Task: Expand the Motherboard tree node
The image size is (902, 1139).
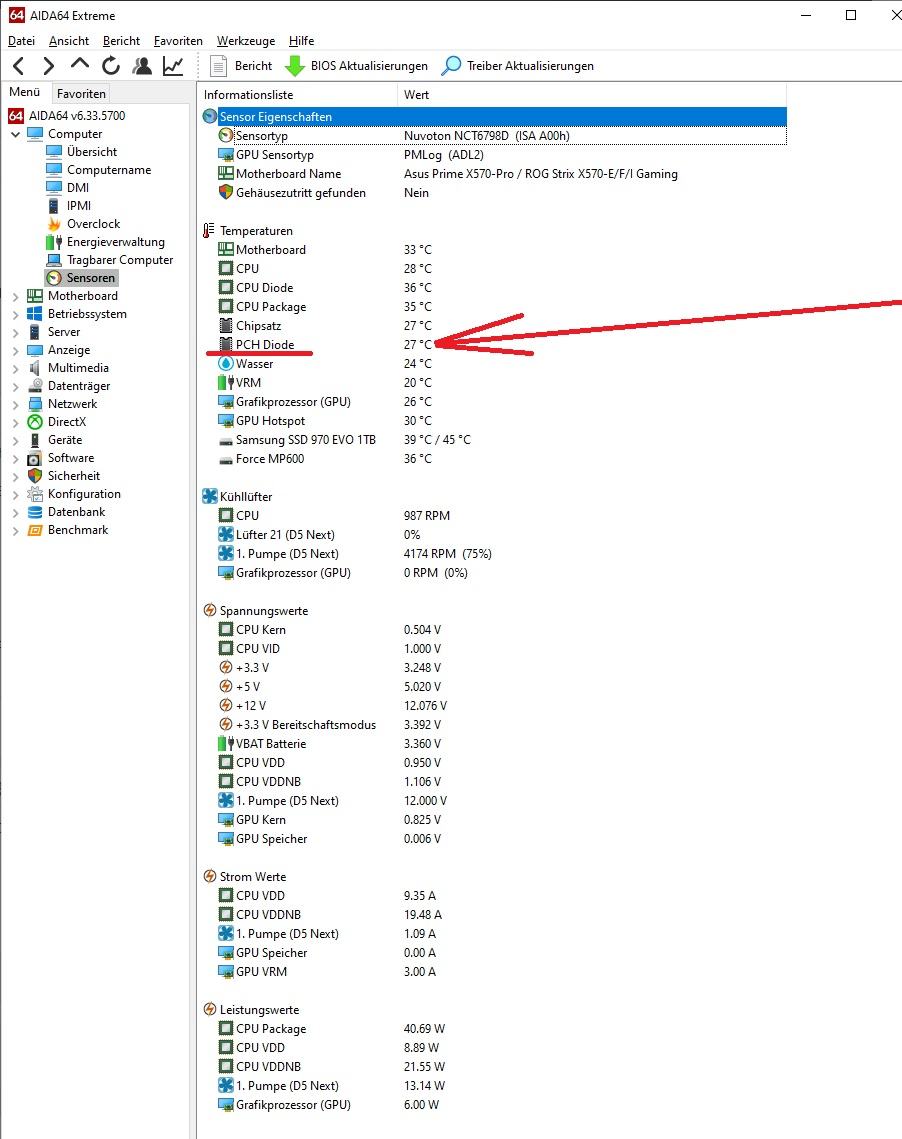Action: point(15,296)
